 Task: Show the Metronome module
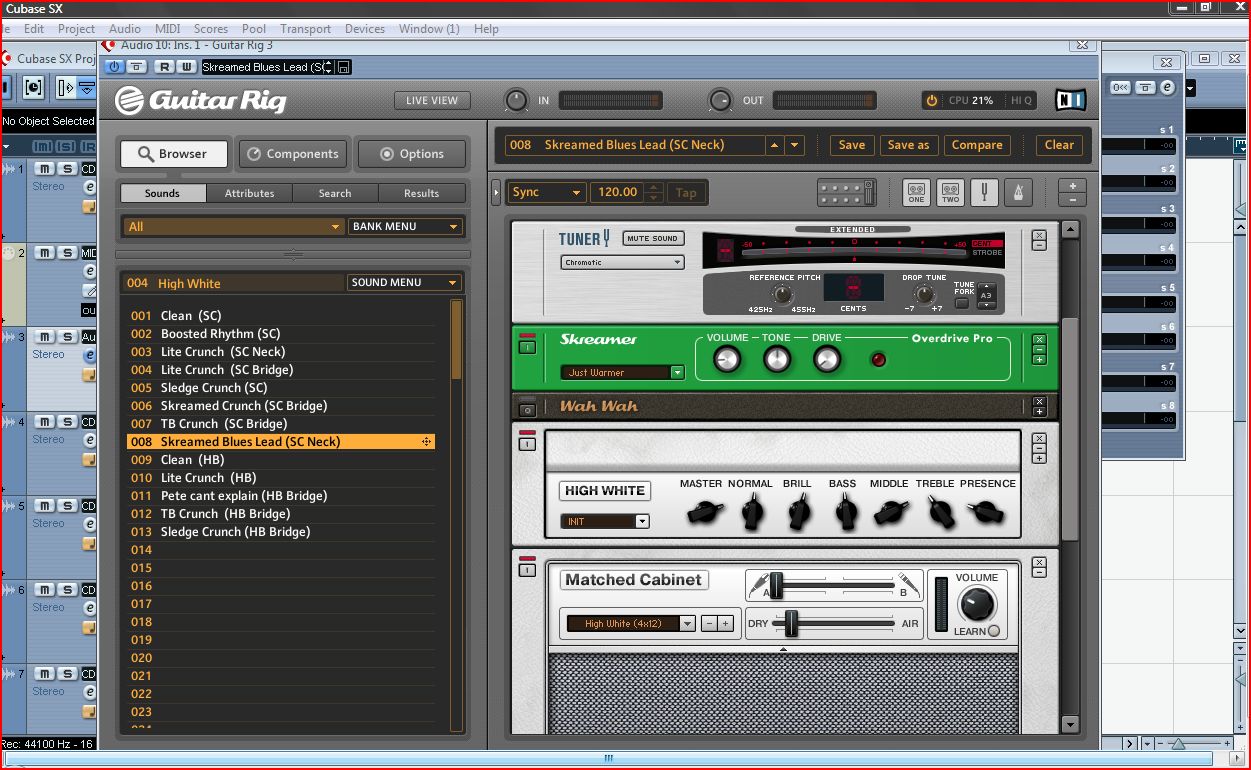coord(1019,192)
